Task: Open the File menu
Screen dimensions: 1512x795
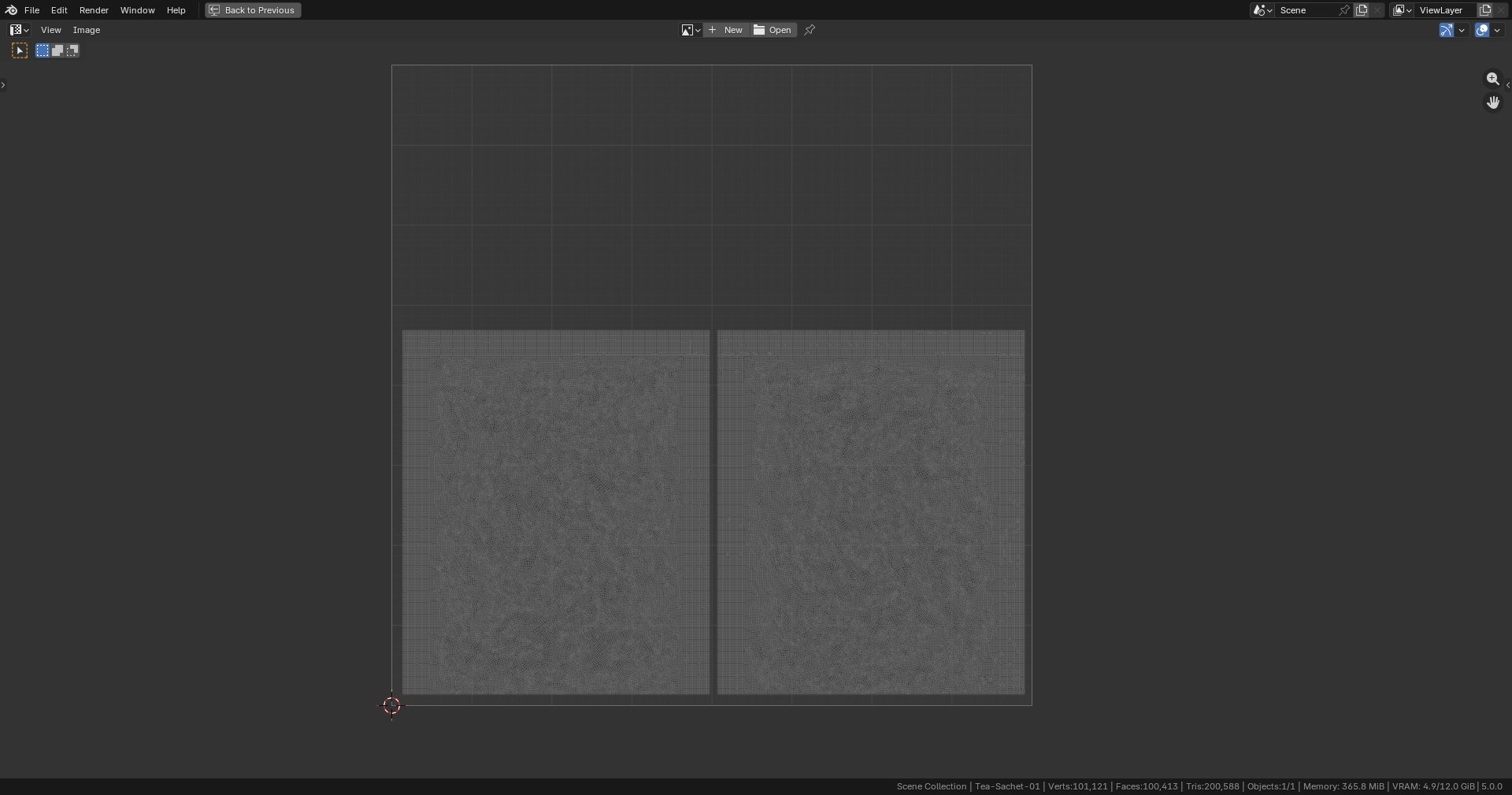Action: click(31, 10)
